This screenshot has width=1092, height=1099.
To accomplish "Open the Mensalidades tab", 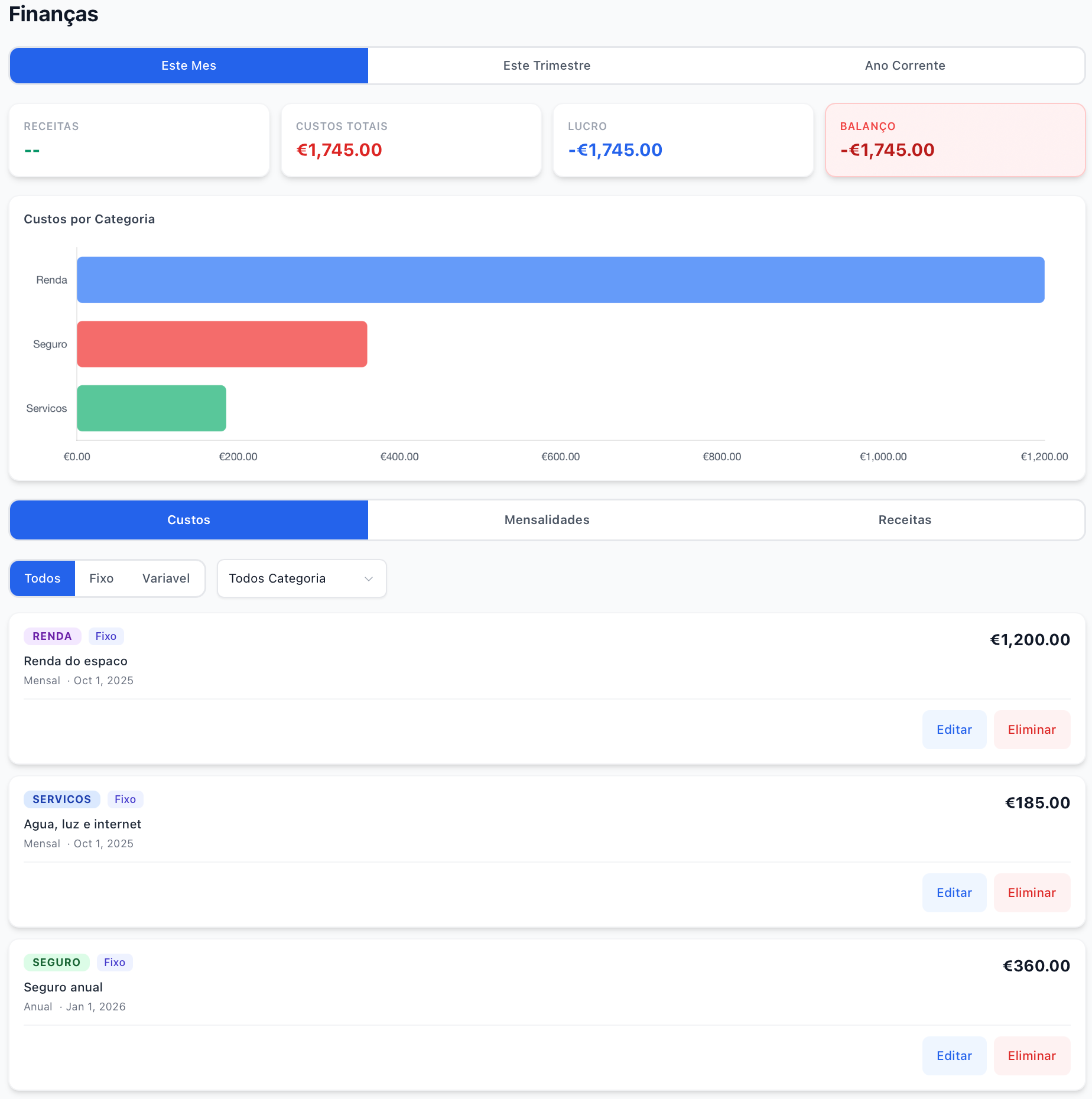I will pos(547,520).
